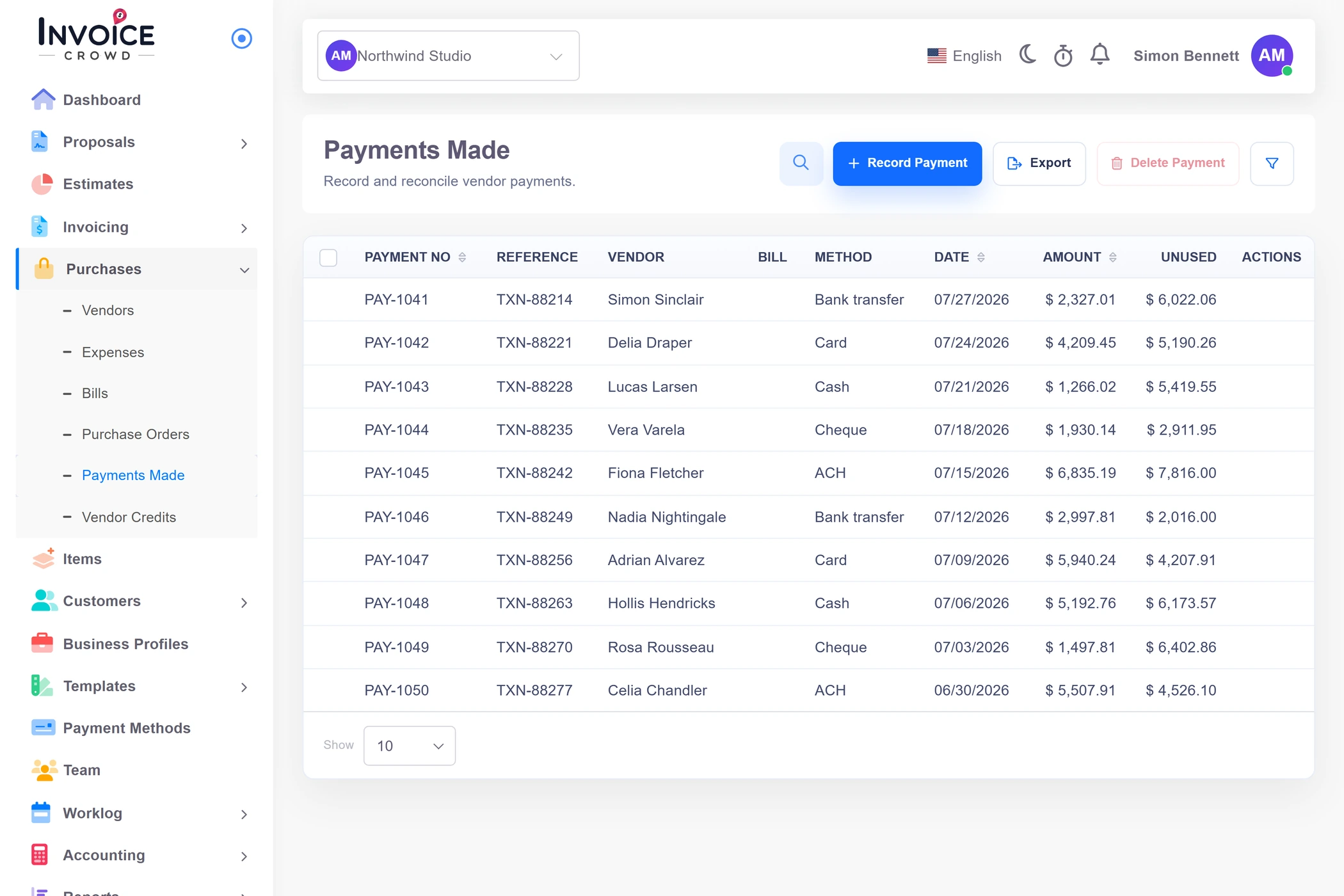
Task: Click the Method column header
Action: [x=843, y=257]
